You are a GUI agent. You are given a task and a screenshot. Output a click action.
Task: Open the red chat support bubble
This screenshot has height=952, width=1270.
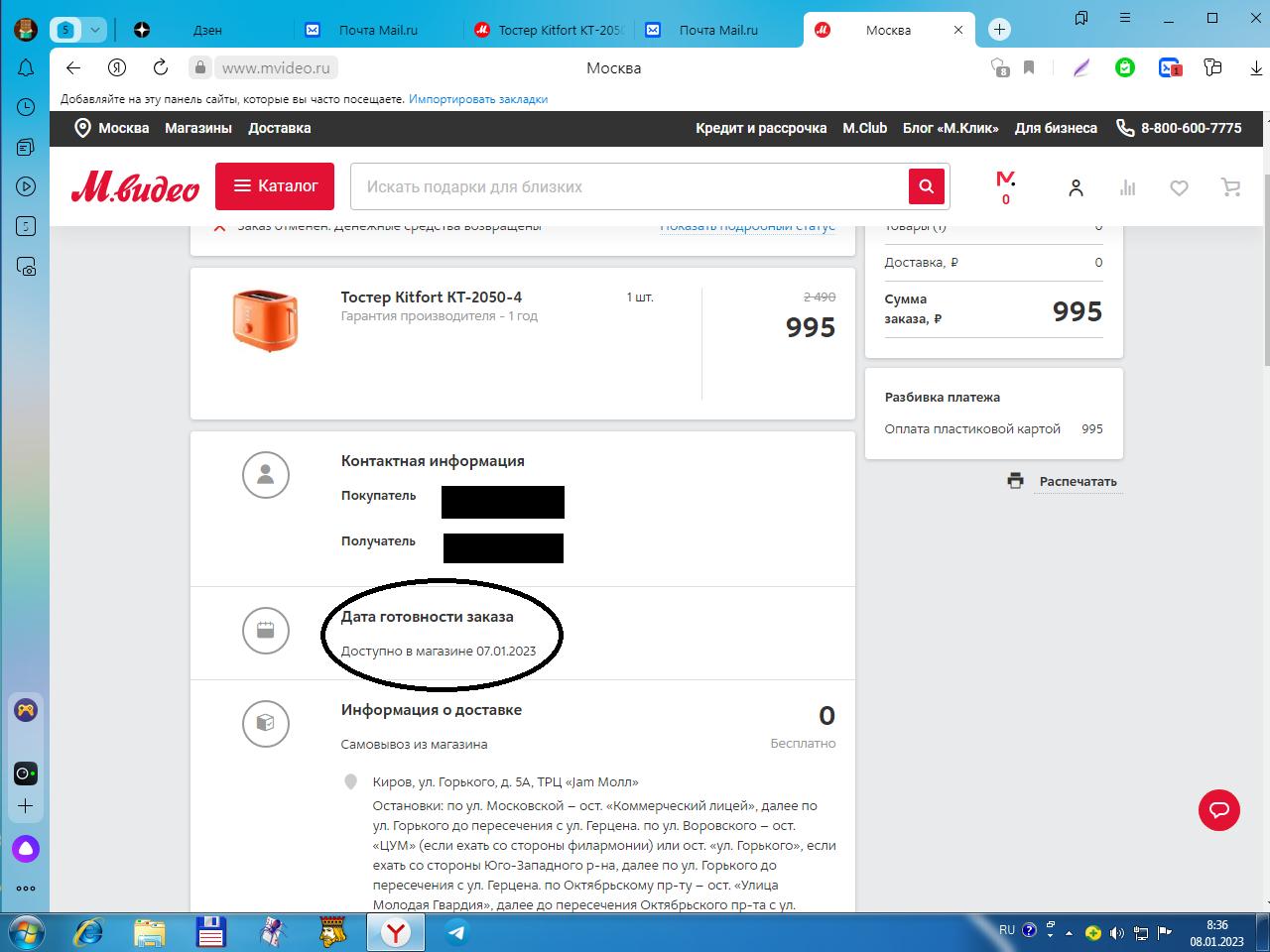tap(1218, 810)
